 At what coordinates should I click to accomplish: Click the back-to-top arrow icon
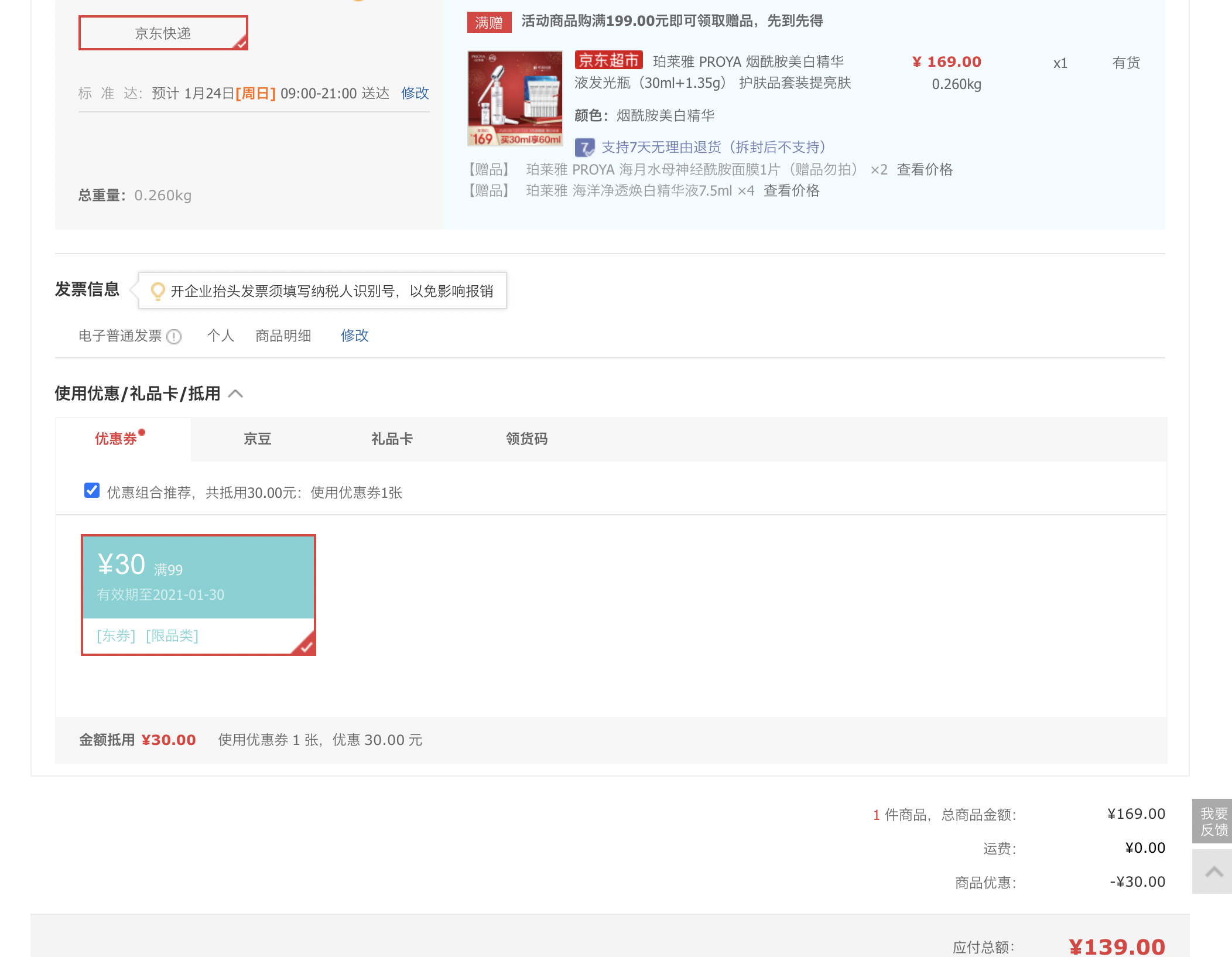pos(1212,872)
